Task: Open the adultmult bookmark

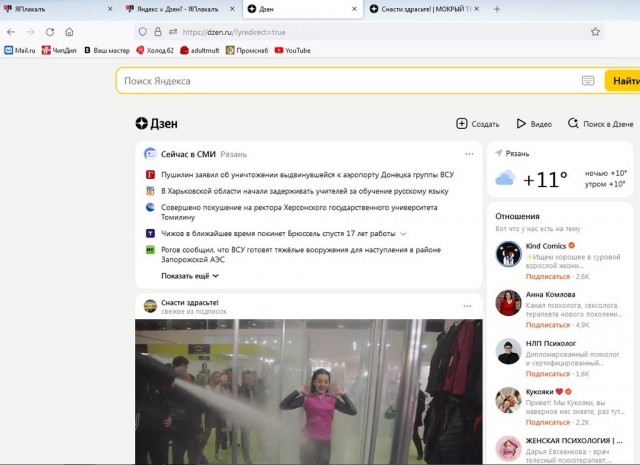Action: coord(200,50)
